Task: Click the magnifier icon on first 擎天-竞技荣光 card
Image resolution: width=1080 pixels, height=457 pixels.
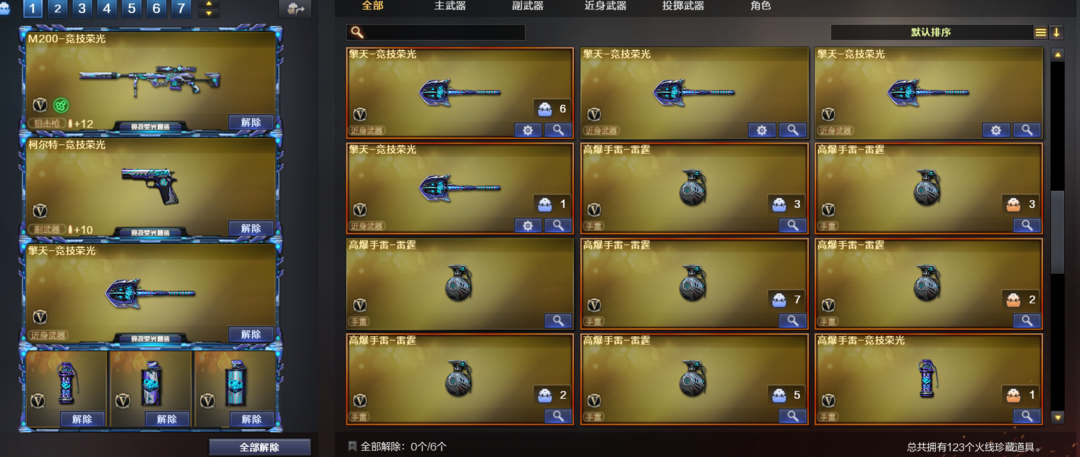Action: pyautogui.click(x=558, y=130)
